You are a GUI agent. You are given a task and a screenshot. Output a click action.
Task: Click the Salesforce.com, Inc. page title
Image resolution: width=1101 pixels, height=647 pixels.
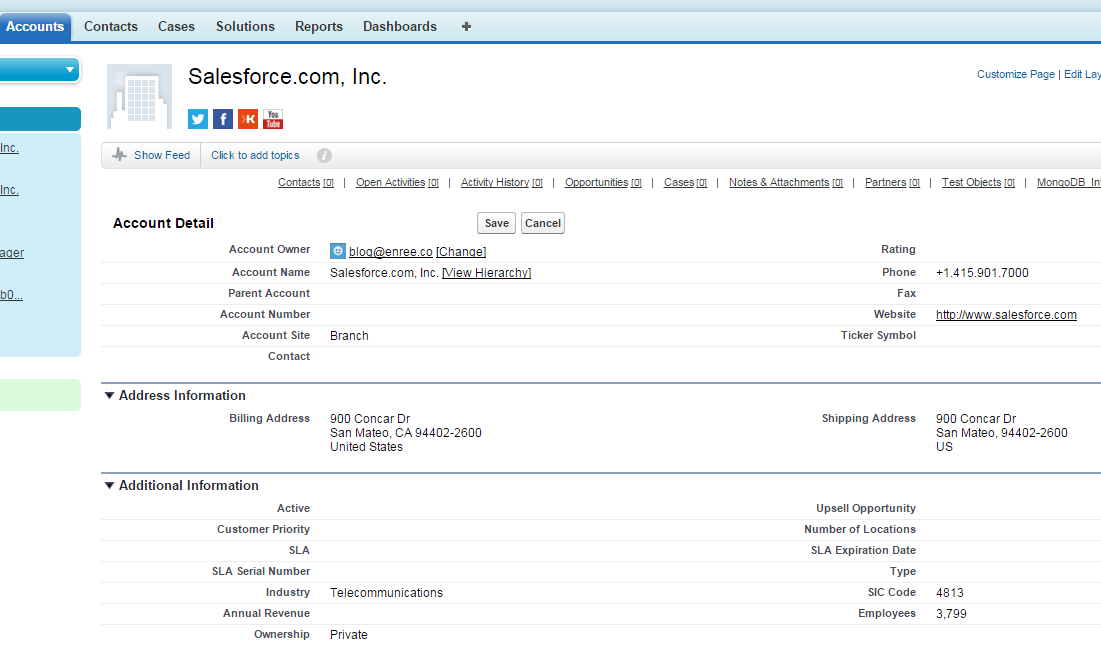pyautogui.click(x=287, y=77)
